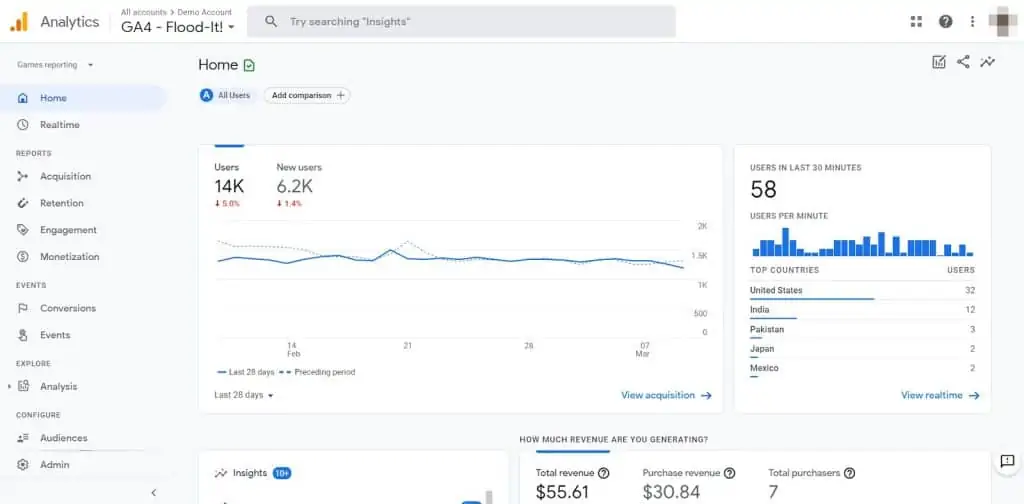Open the Google apps grid icon
1024x504 pixels.
point(916,22)
